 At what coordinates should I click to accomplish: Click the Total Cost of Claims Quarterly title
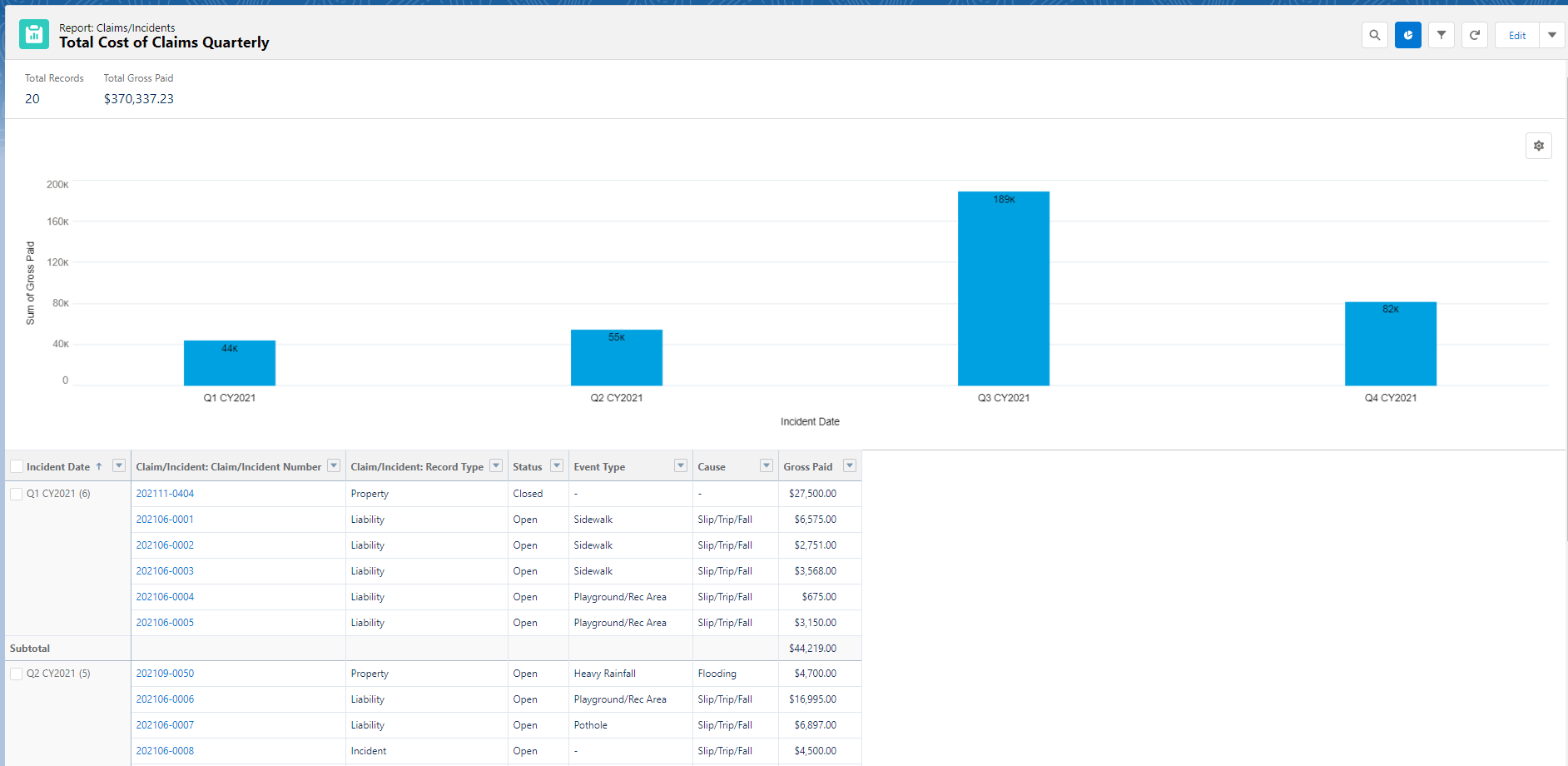tap(164, 42)
